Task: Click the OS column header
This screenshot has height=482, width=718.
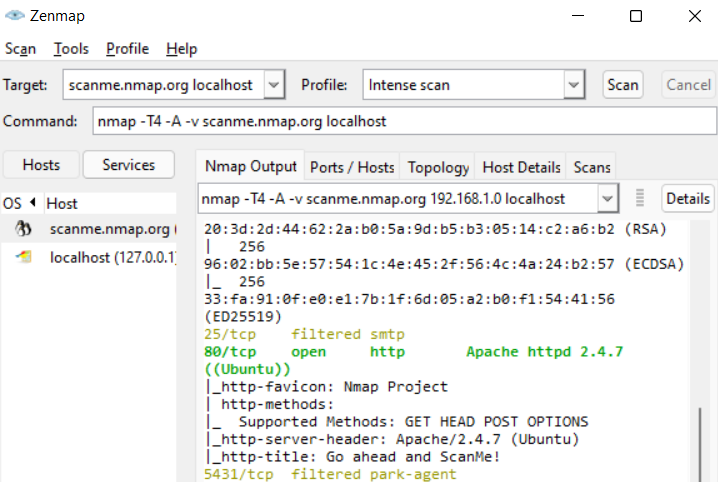Action: (x=22, y=203)
